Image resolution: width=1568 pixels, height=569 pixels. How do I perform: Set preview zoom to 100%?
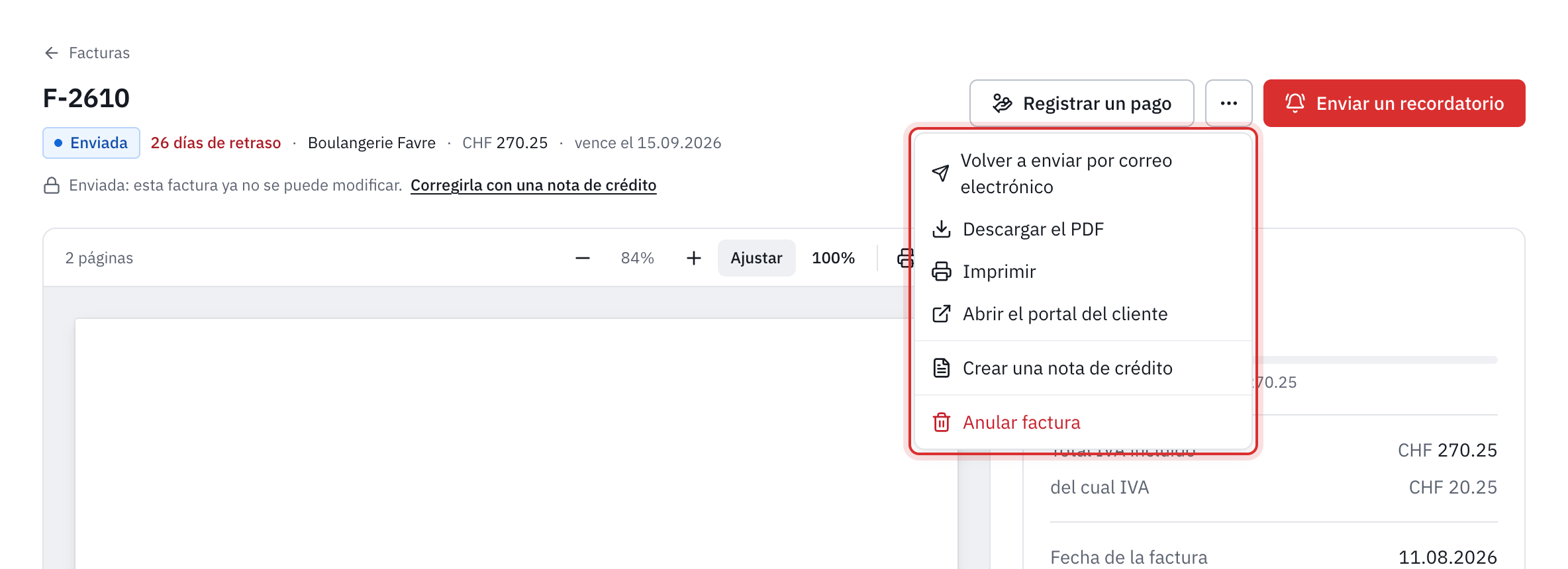point(833,258)
